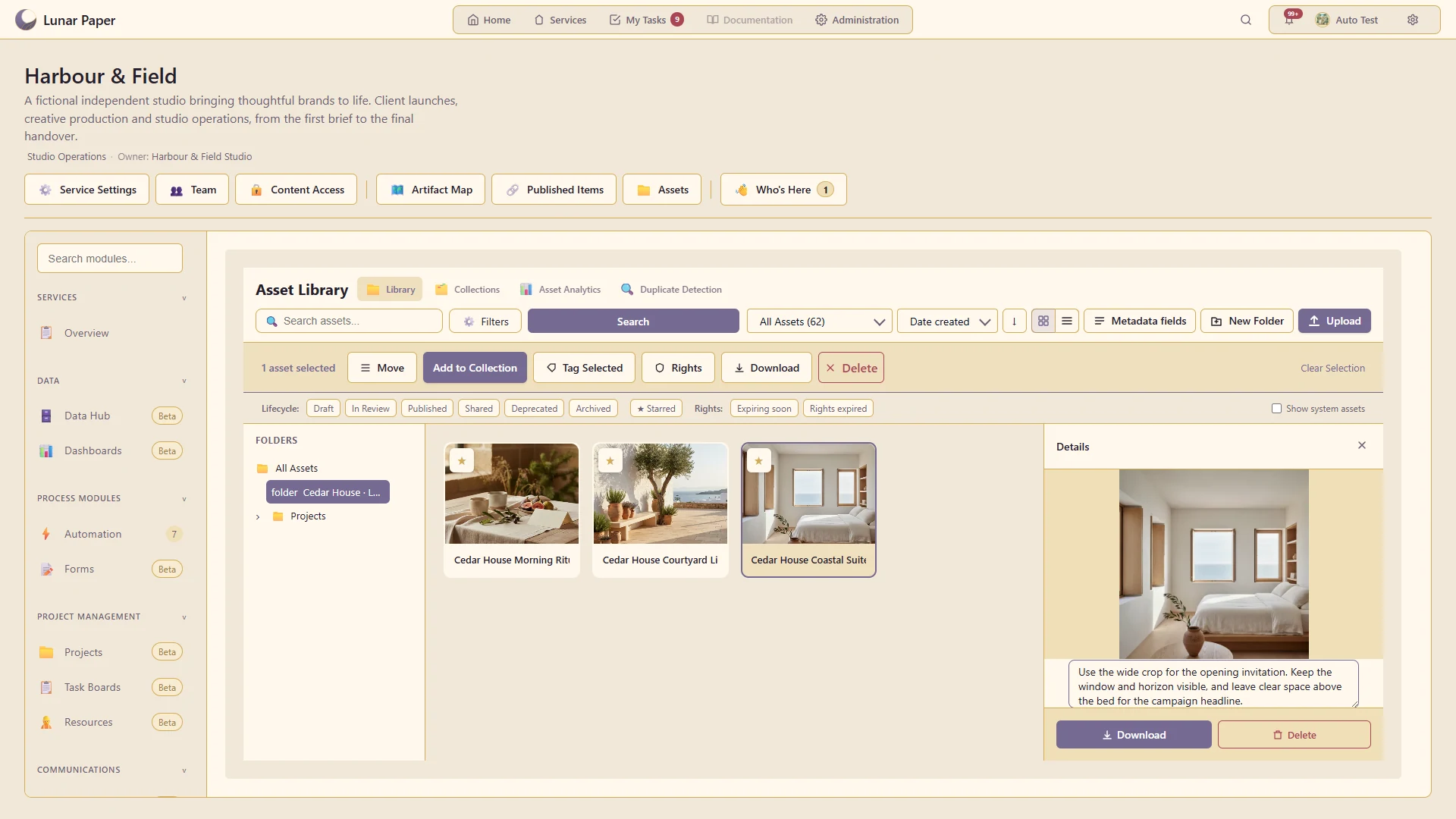Switch to list view layout
Viewport: 1456px width, 819px height.
pos(1067,322)
